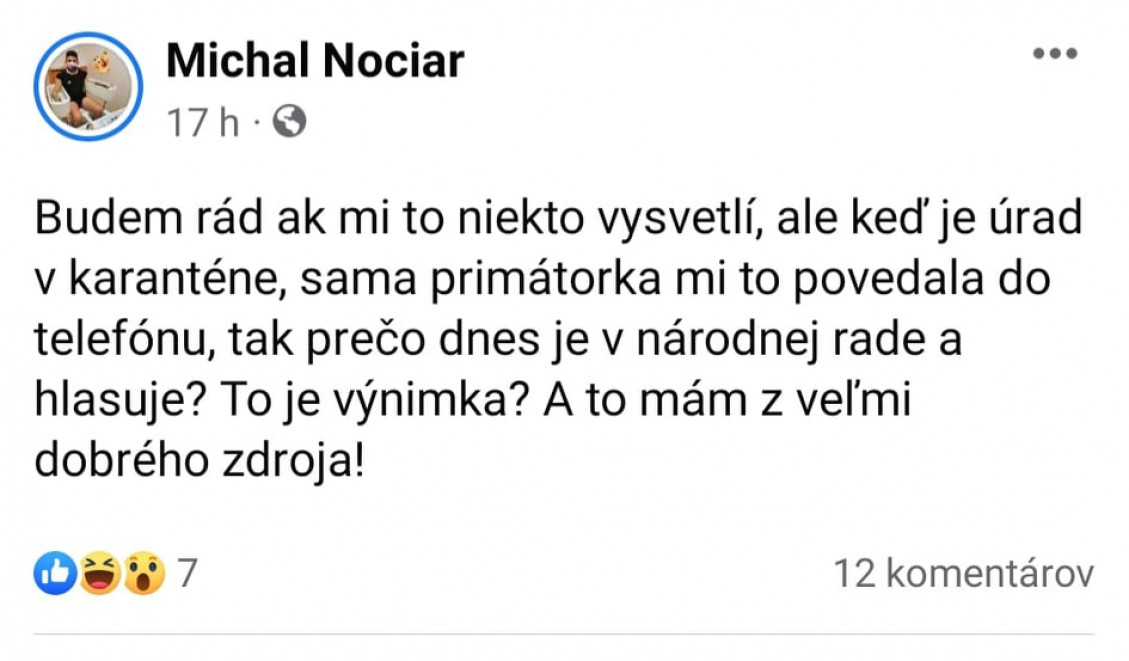Click the last line 'dobrého zdroja!'

click(200, 461)
